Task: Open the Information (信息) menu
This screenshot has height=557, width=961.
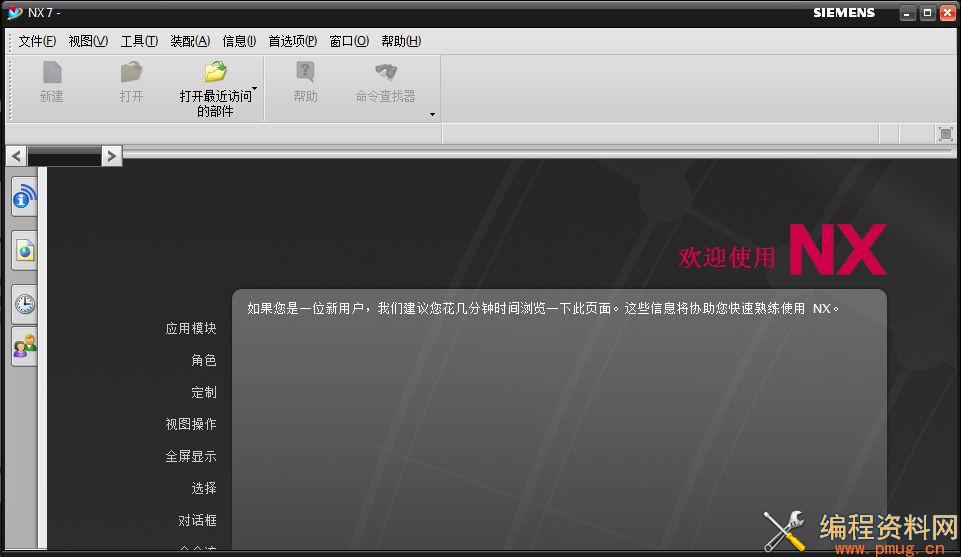Action: point(239,41)
